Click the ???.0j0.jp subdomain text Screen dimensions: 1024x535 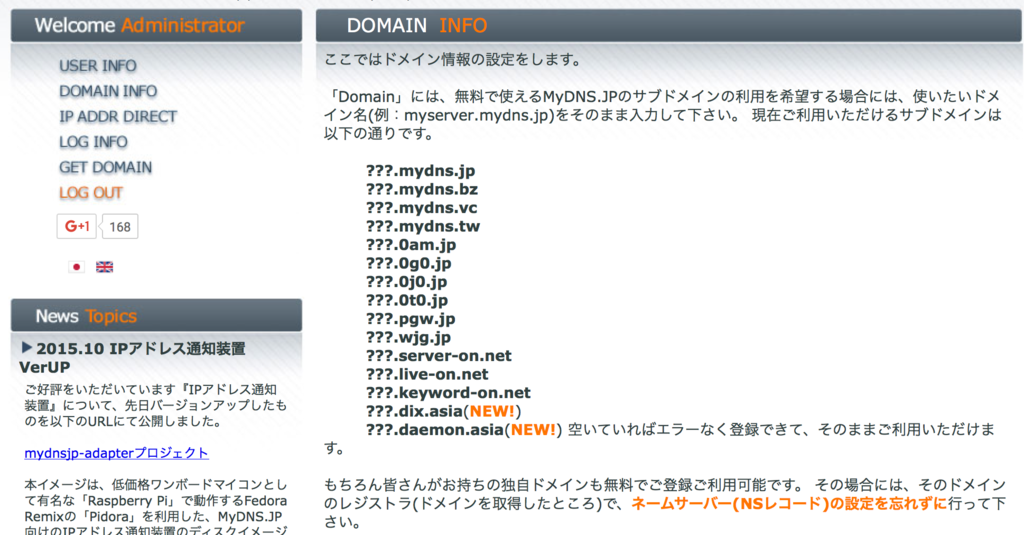[x=407, y=282]
